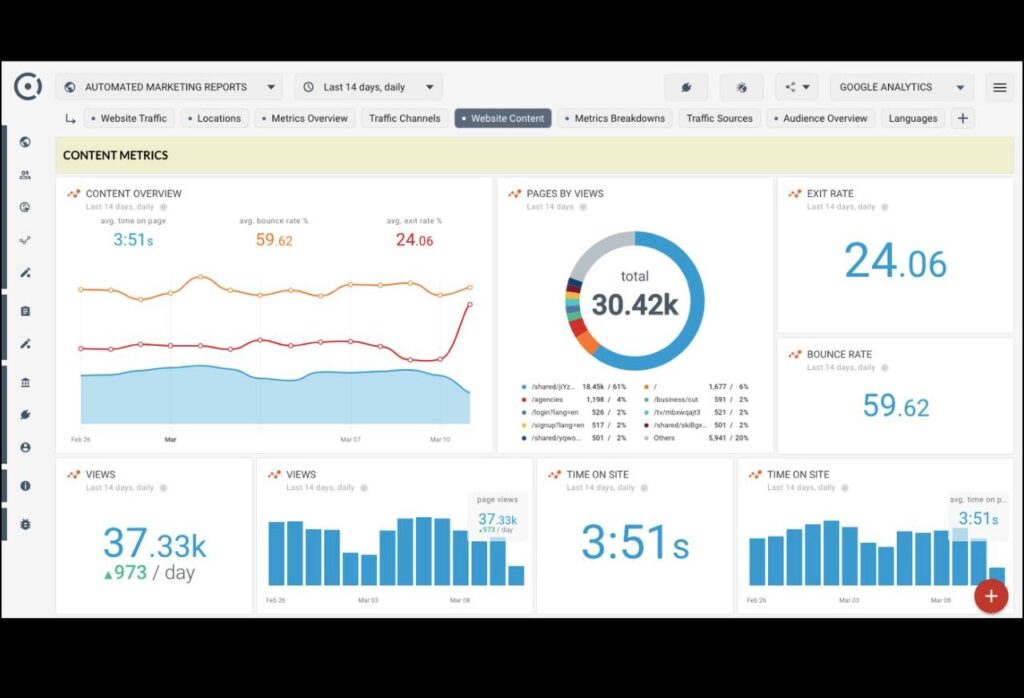Screen dimensions: 1024x698
Task: Open the hamburger menu at top right
Action: (999, 87)
